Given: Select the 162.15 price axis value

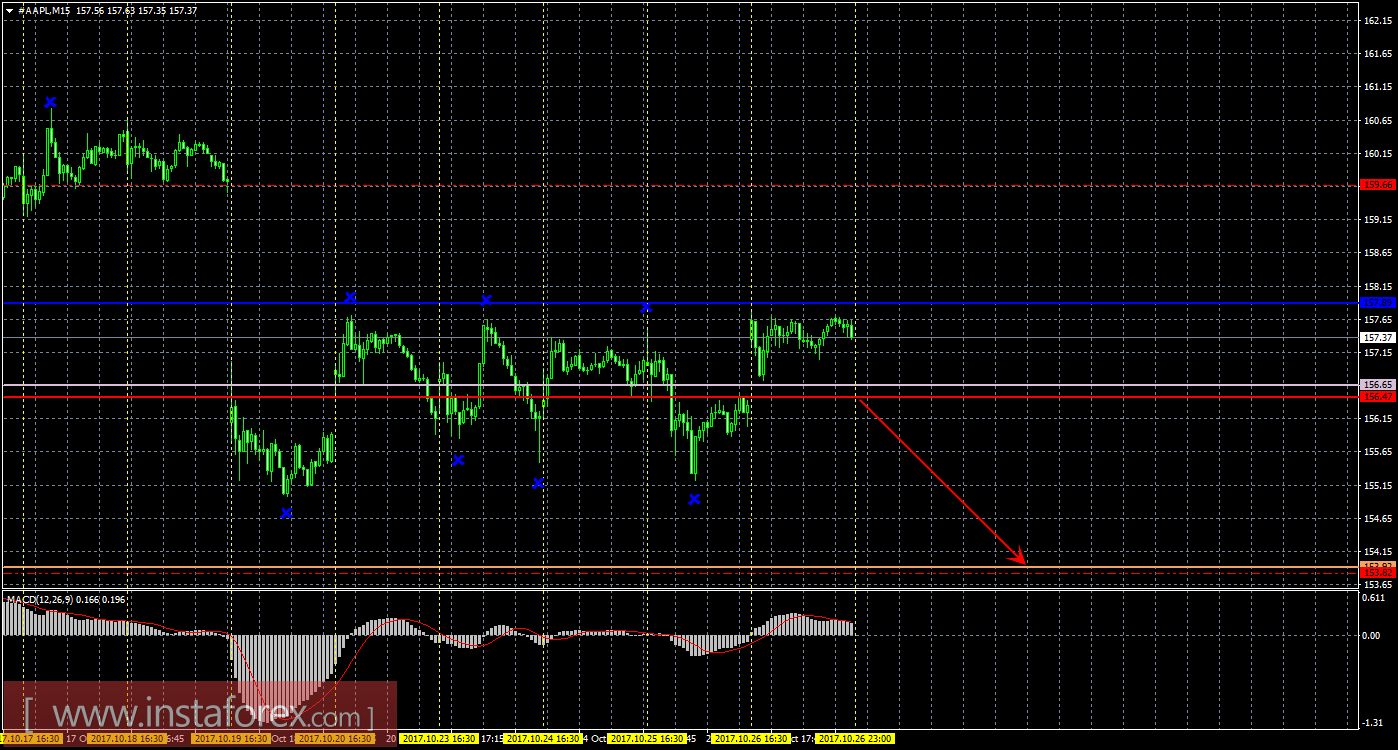Looking at the screenshot, I should (x=1378, y=21).
